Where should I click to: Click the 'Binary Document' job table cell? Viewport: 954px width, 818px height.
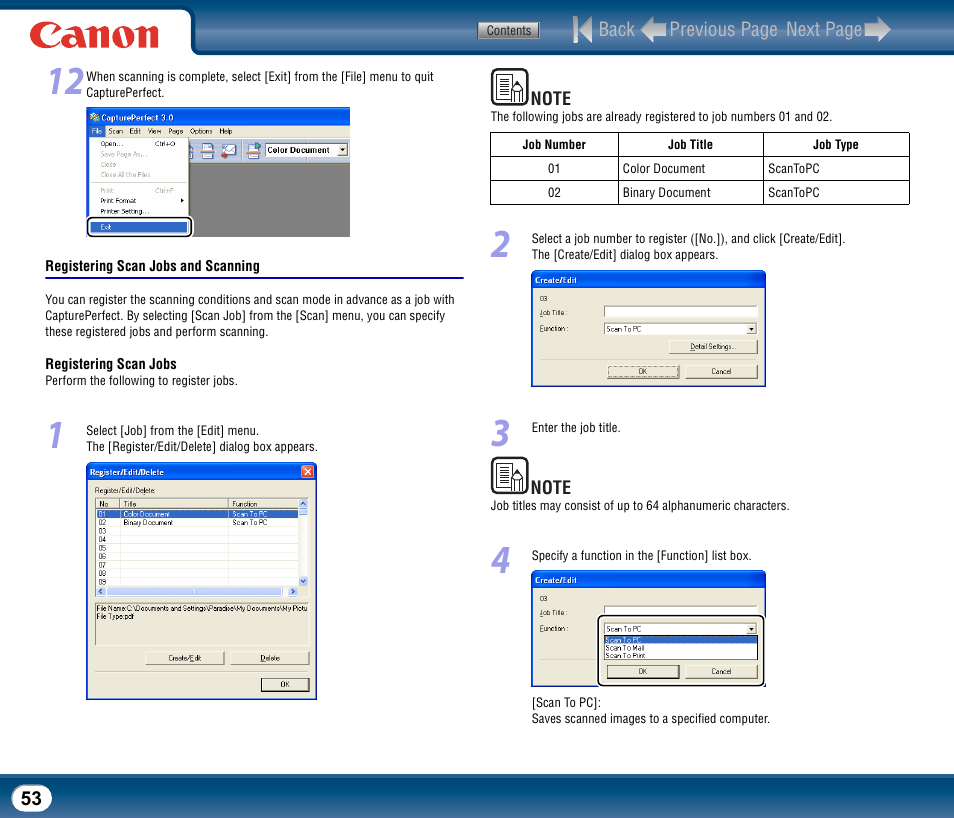(x=691, y=192)
